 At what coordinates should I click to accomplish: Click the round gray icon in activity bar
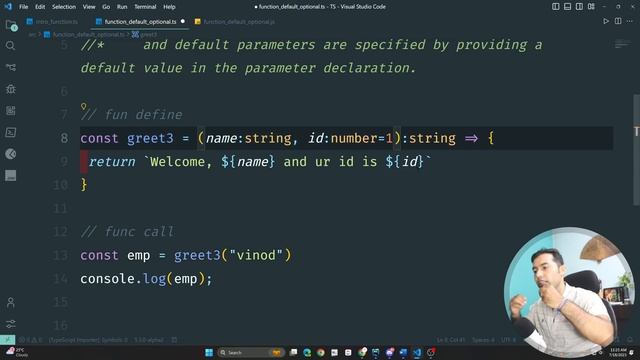point(11,154)
